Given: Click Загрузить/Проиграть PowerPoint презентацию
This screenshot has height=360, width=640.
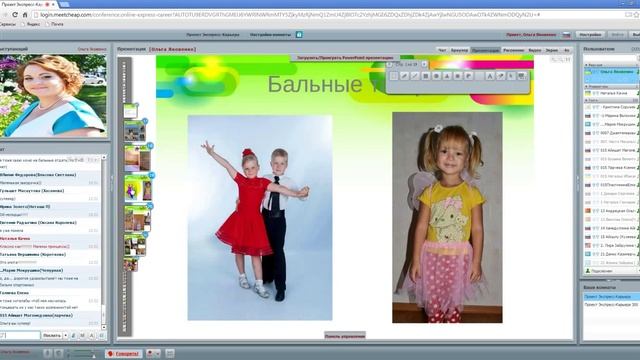Looking at the screenshot, I should pos(345,58).
